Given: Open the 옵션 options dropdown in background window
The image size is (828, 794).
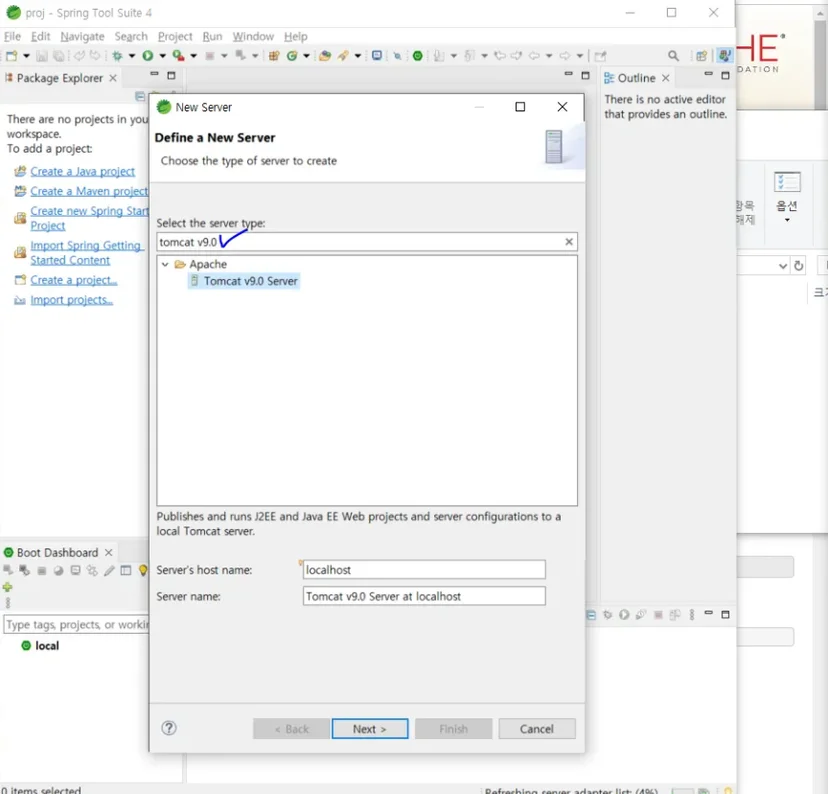Looking at the screenshot, I should (x=787, y=220).
